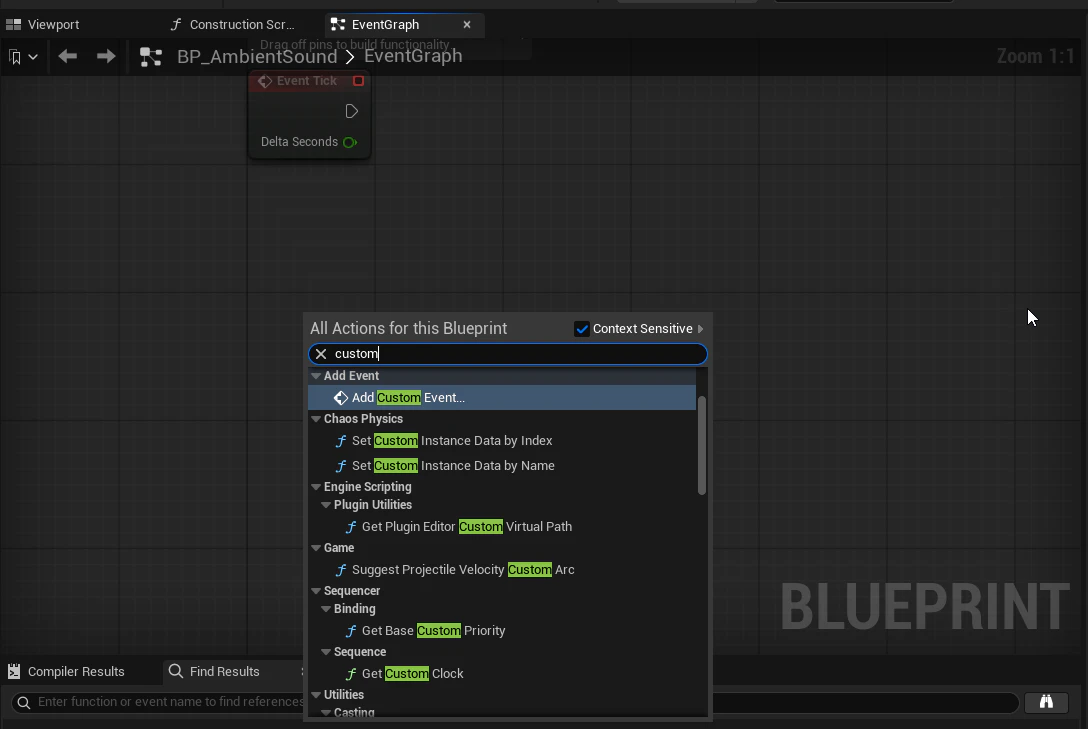Select Suggest Projectile Velocity Custom Arc
1088x729 pixels.
pyautogui.click(x=502, y=569)
